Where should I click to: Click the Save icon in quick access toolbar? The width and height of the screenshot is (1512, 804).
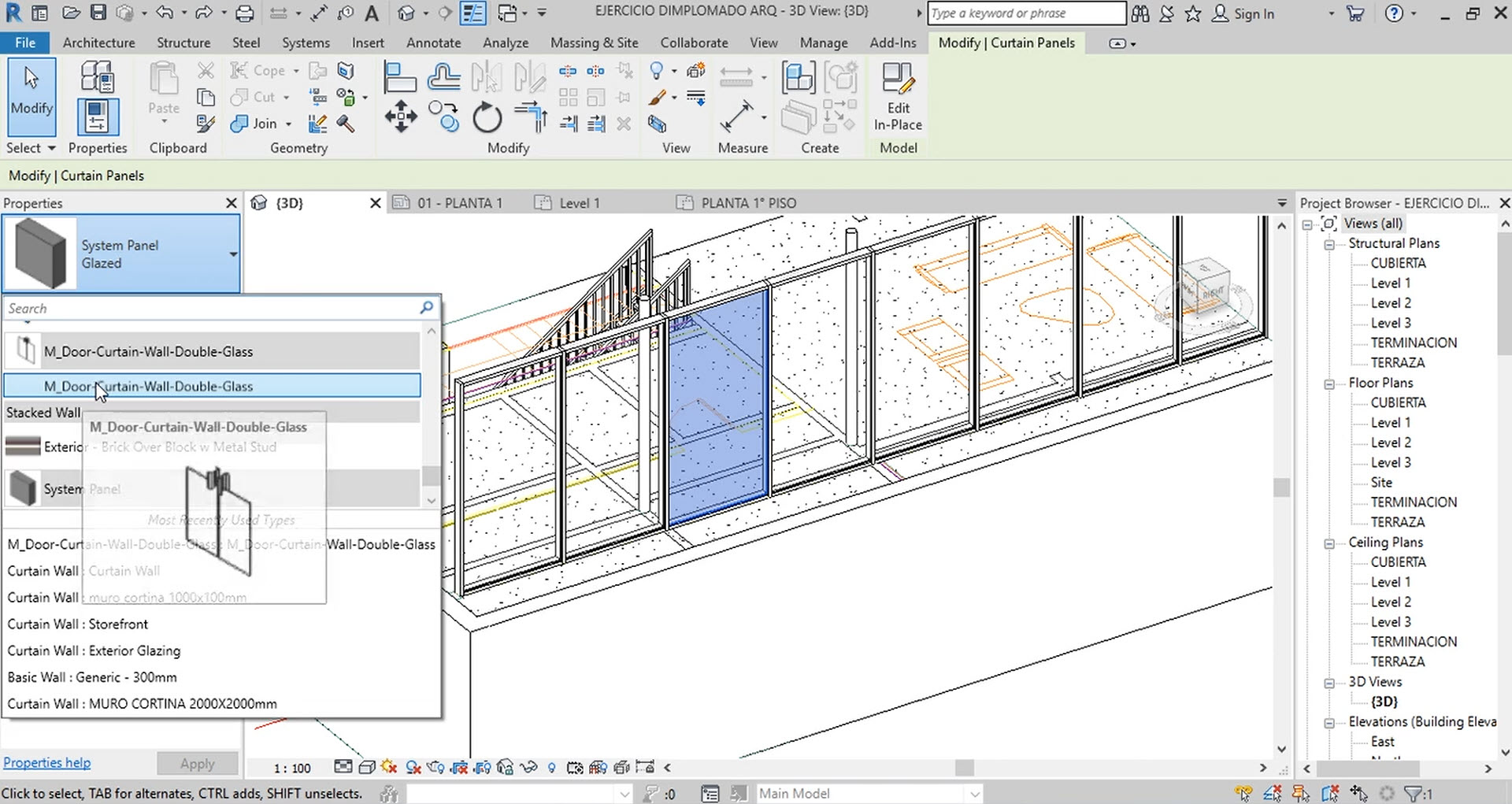98,13
